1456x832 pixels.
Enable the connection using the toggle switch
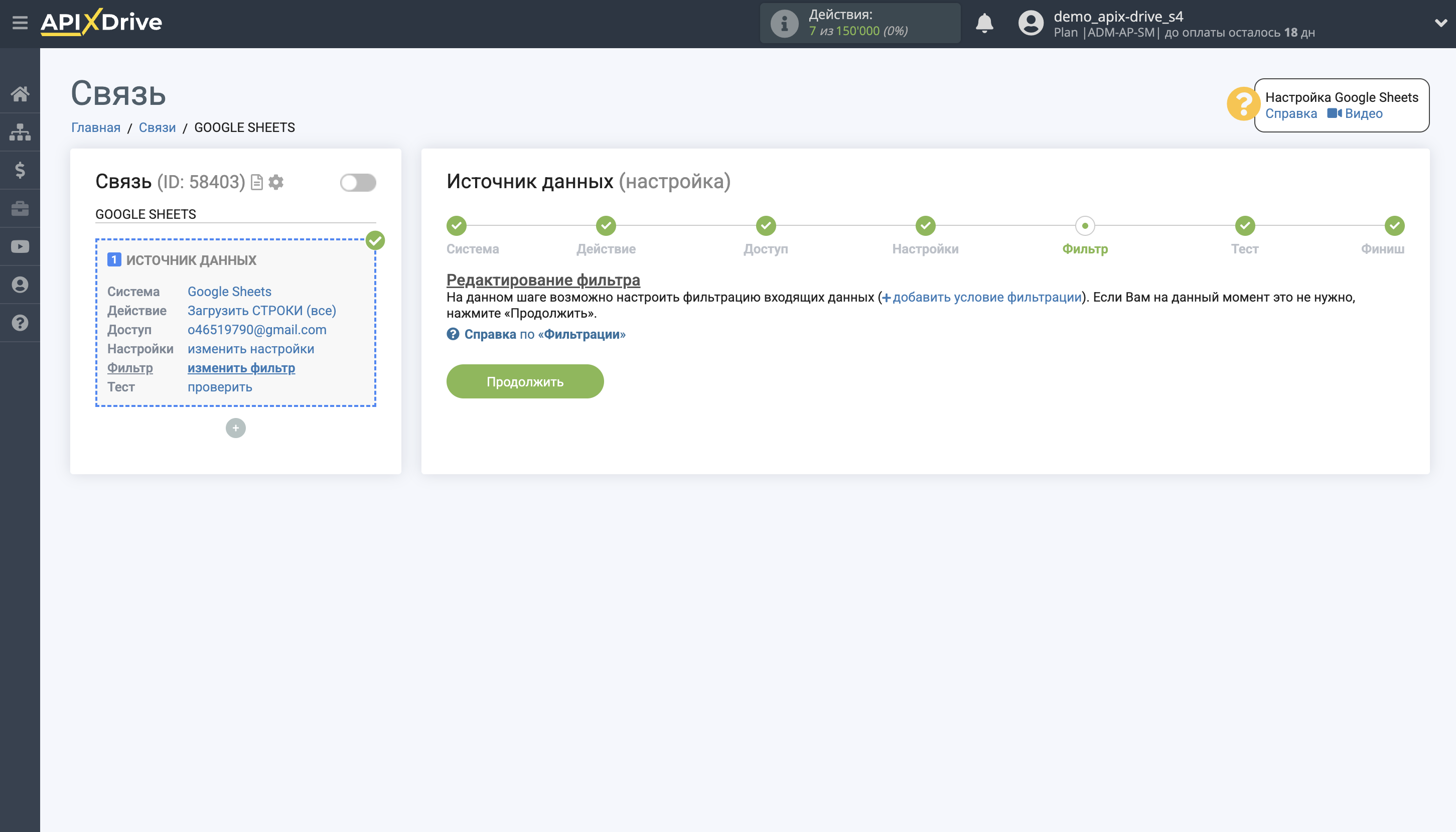[358, 182]
